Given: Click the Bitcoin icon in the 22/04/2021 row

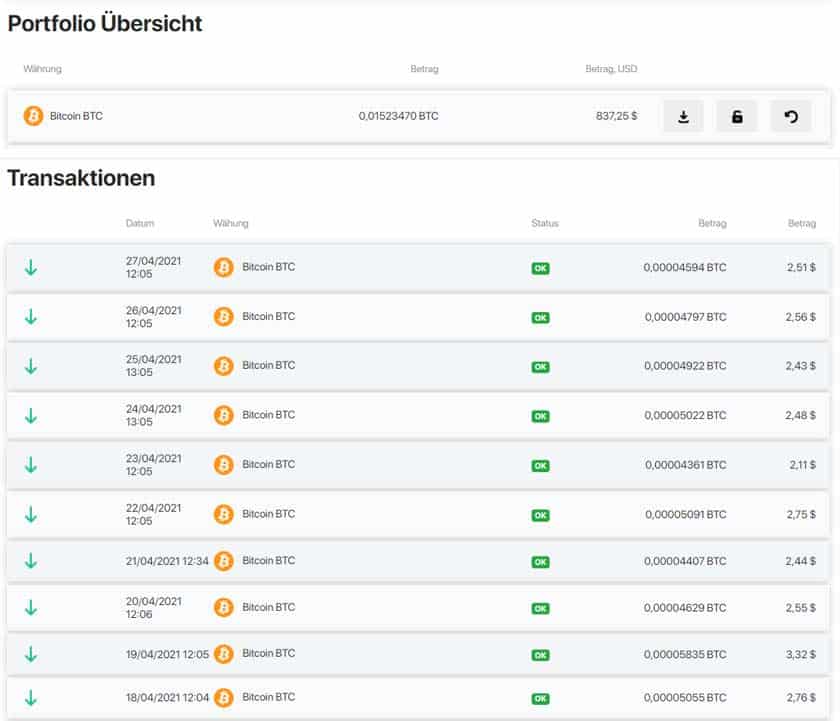Looking at the screenshot, I should [223, 514].
